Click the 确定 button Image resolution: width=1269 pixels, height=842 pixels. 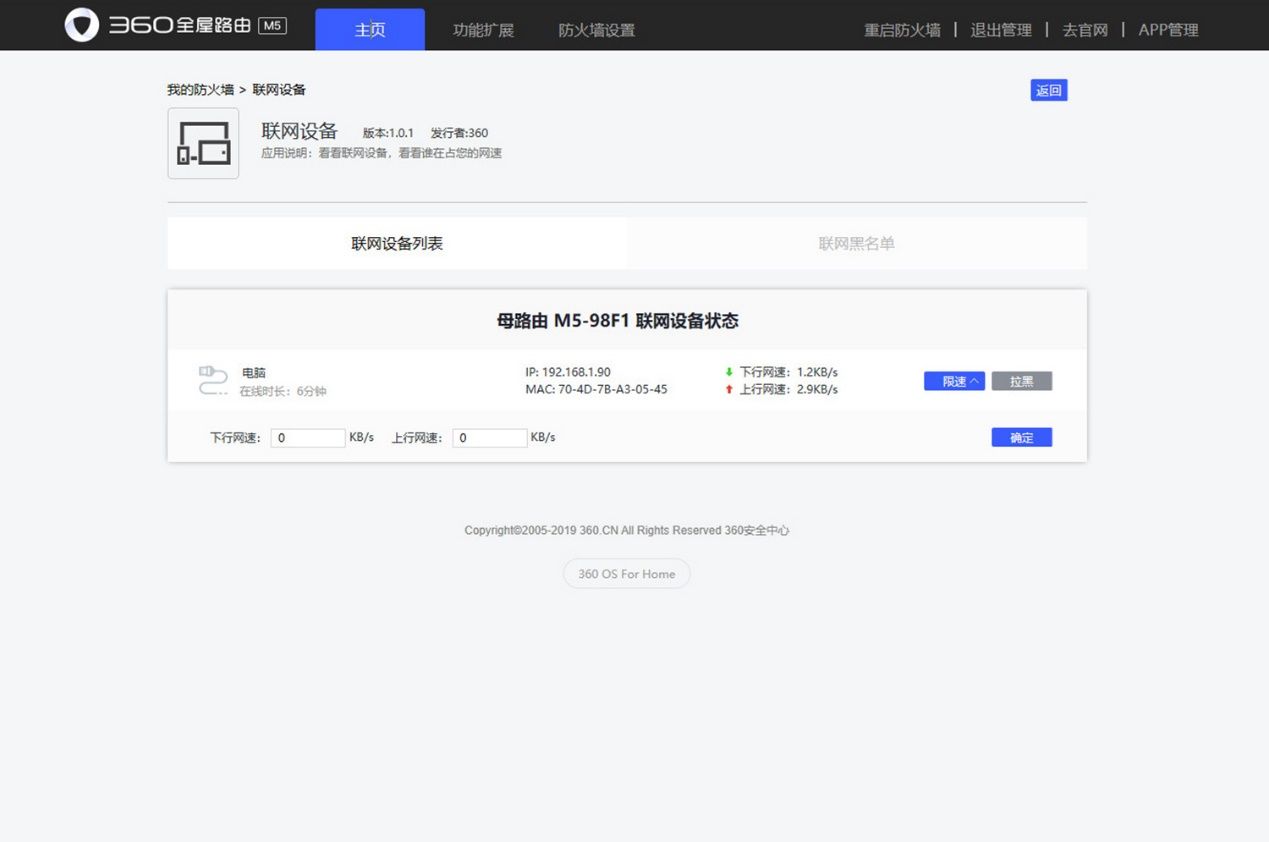[1022, 437]
